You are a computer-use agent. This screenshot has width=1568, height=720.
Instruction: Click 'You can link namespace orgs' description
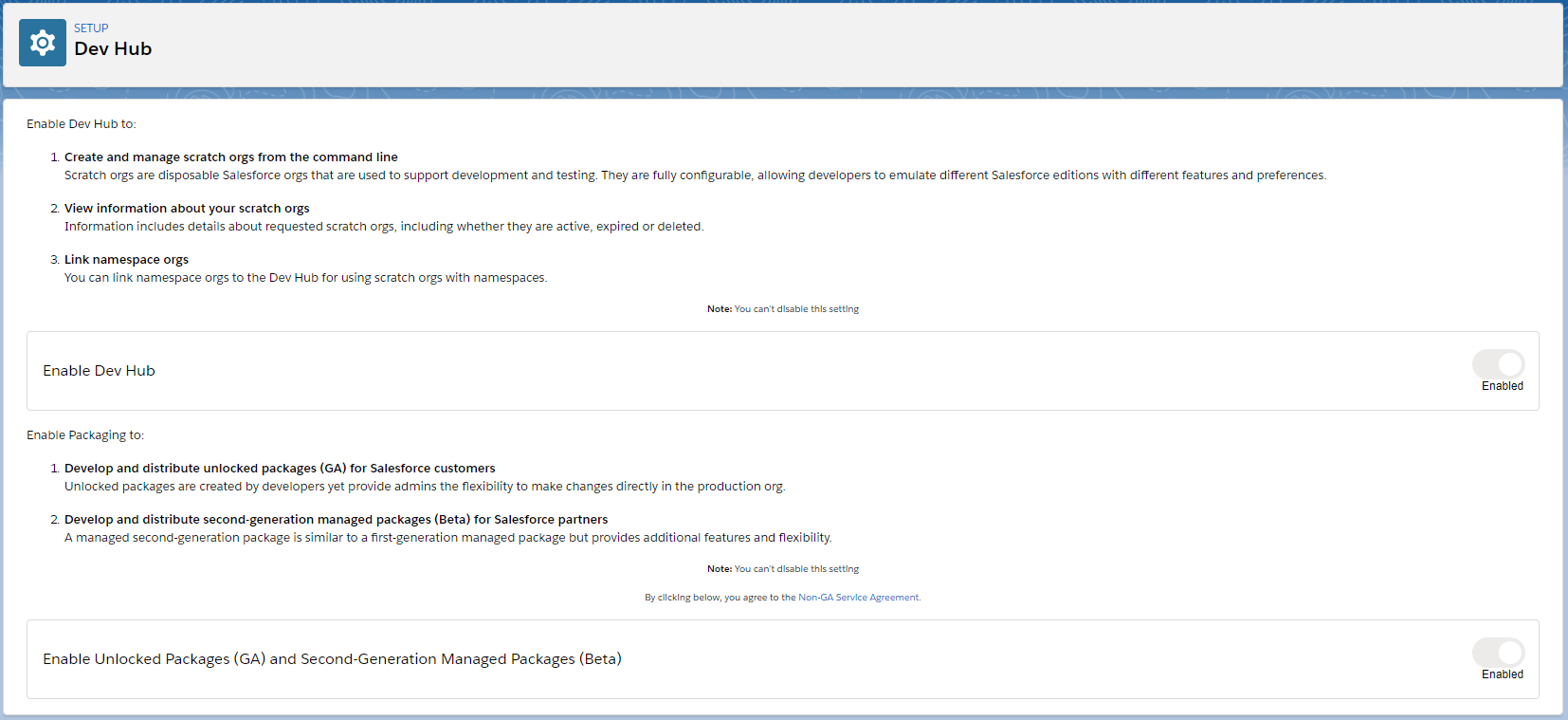pos(305,278)
